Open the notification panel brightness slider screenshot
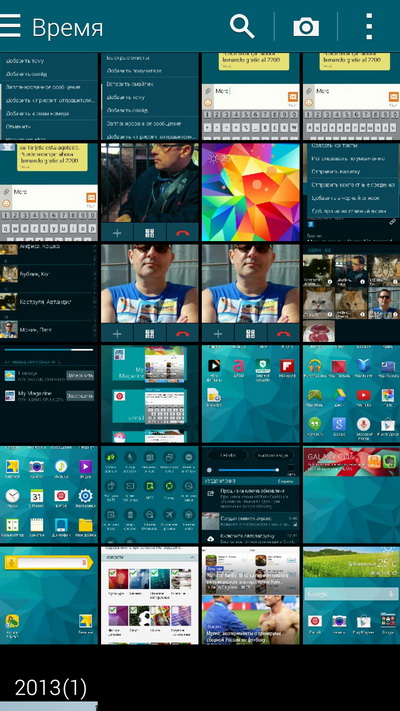The height and width of the screenshot is (711, 400). pos(251,495)
